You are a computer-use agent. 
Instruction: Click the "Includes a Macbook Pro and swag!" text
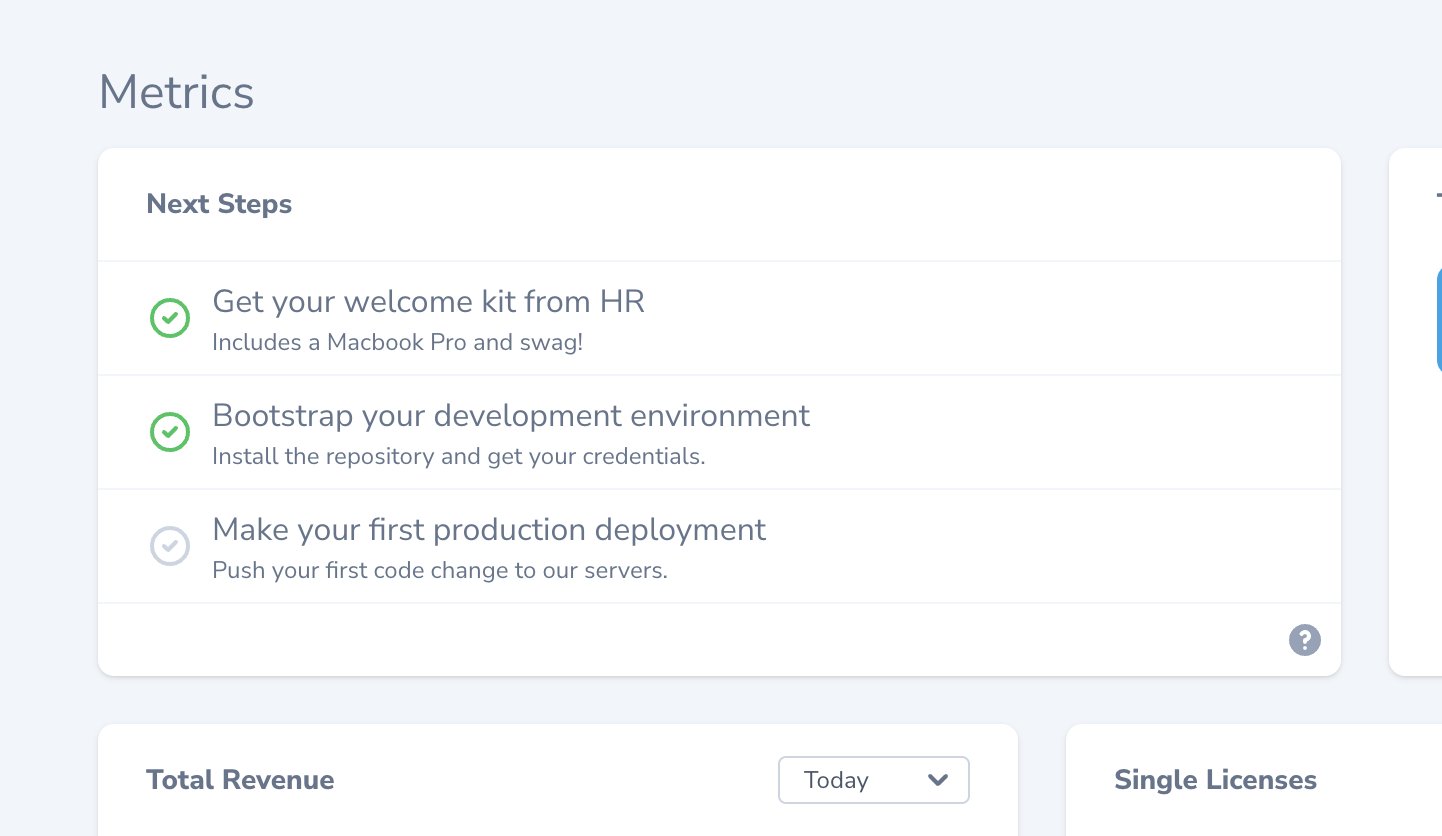[397, 343]
